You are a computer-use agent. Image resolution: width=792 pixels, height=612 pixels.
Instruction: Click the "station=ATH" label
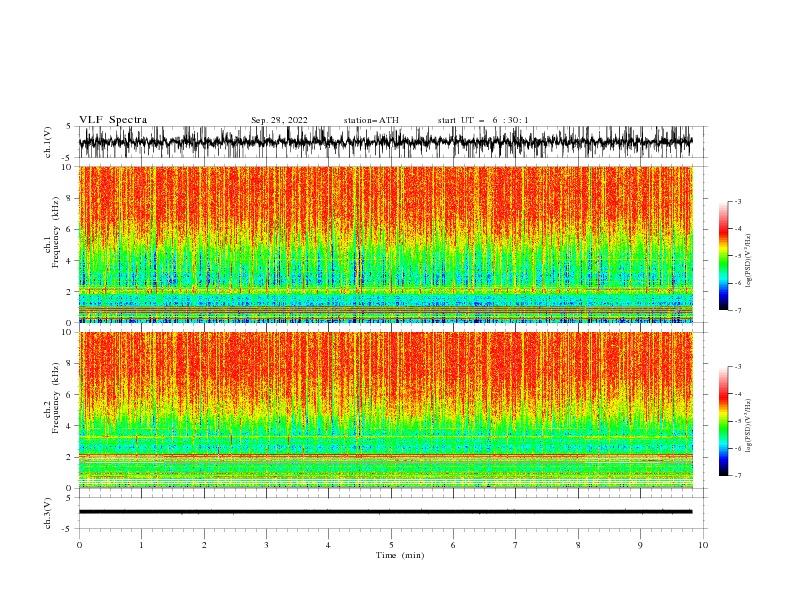371,120
